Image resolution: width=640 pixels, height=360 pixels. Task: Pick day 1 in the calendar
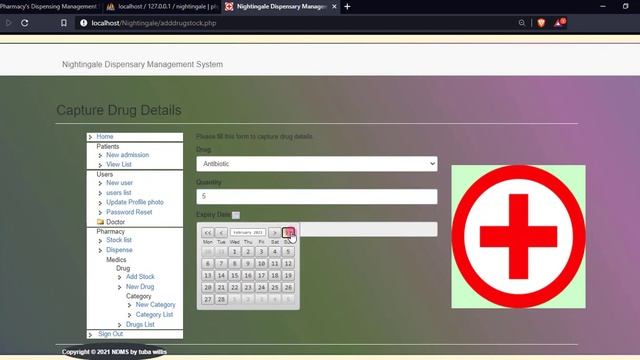click(x=235, y=252)
